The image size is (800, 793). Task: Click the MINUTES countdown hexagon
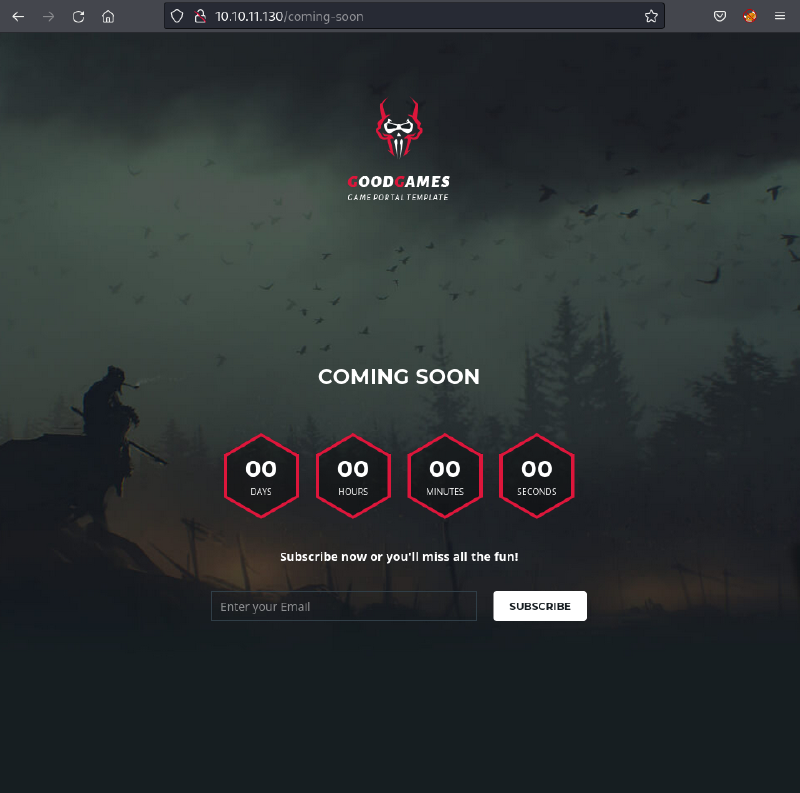[x=445, y=476]
